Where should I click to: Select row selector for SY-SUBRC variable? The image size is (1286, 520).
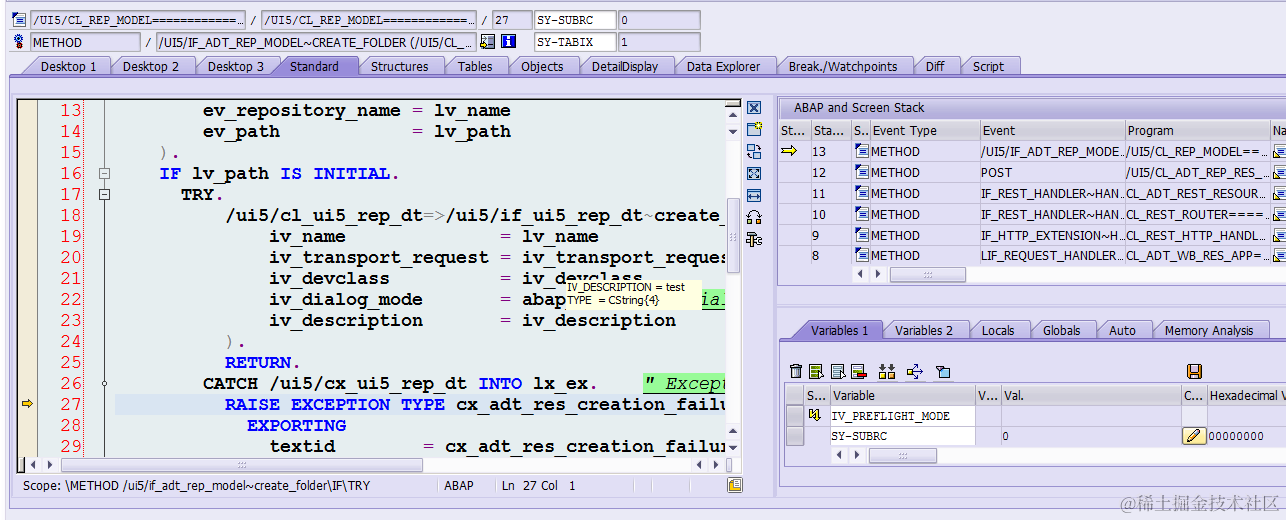point(795,436)
